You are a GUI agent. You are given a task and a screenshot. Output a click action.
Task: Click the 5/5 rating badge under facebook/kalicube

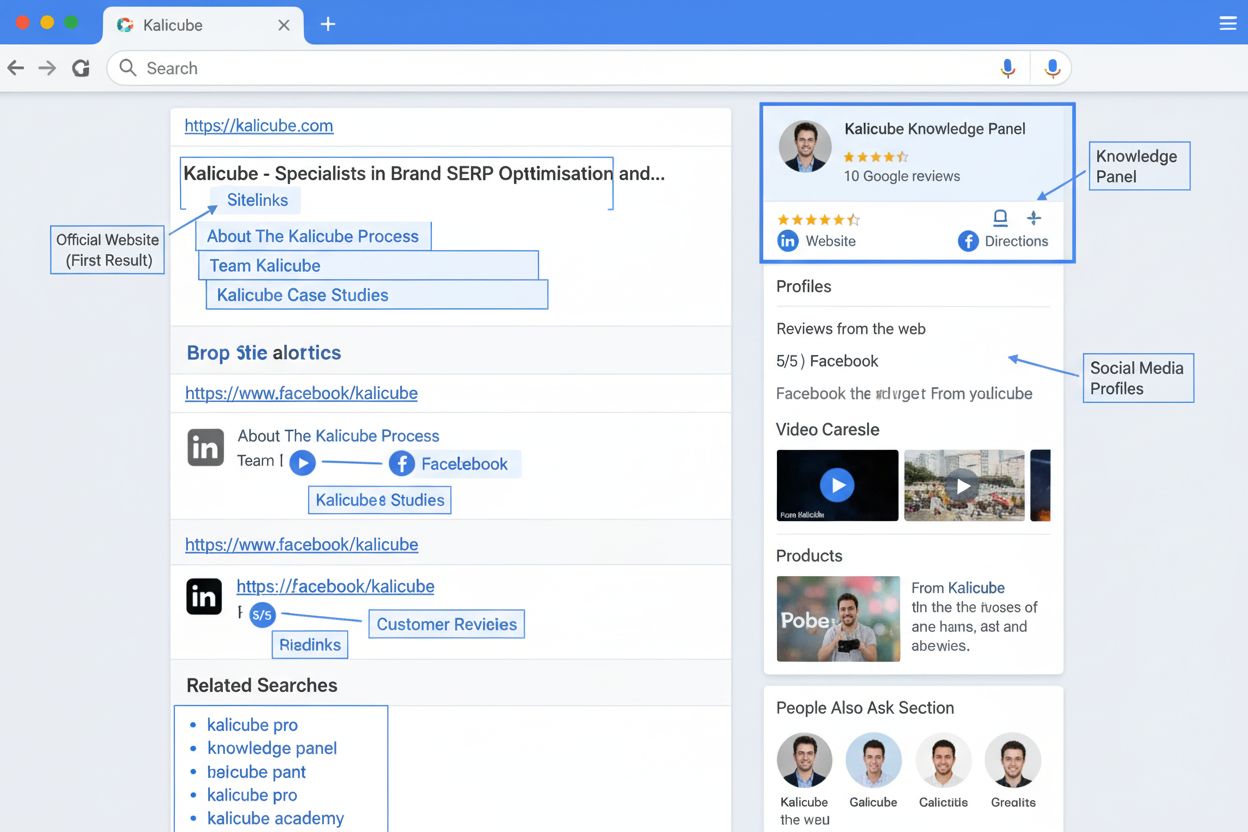click(261, 615)
